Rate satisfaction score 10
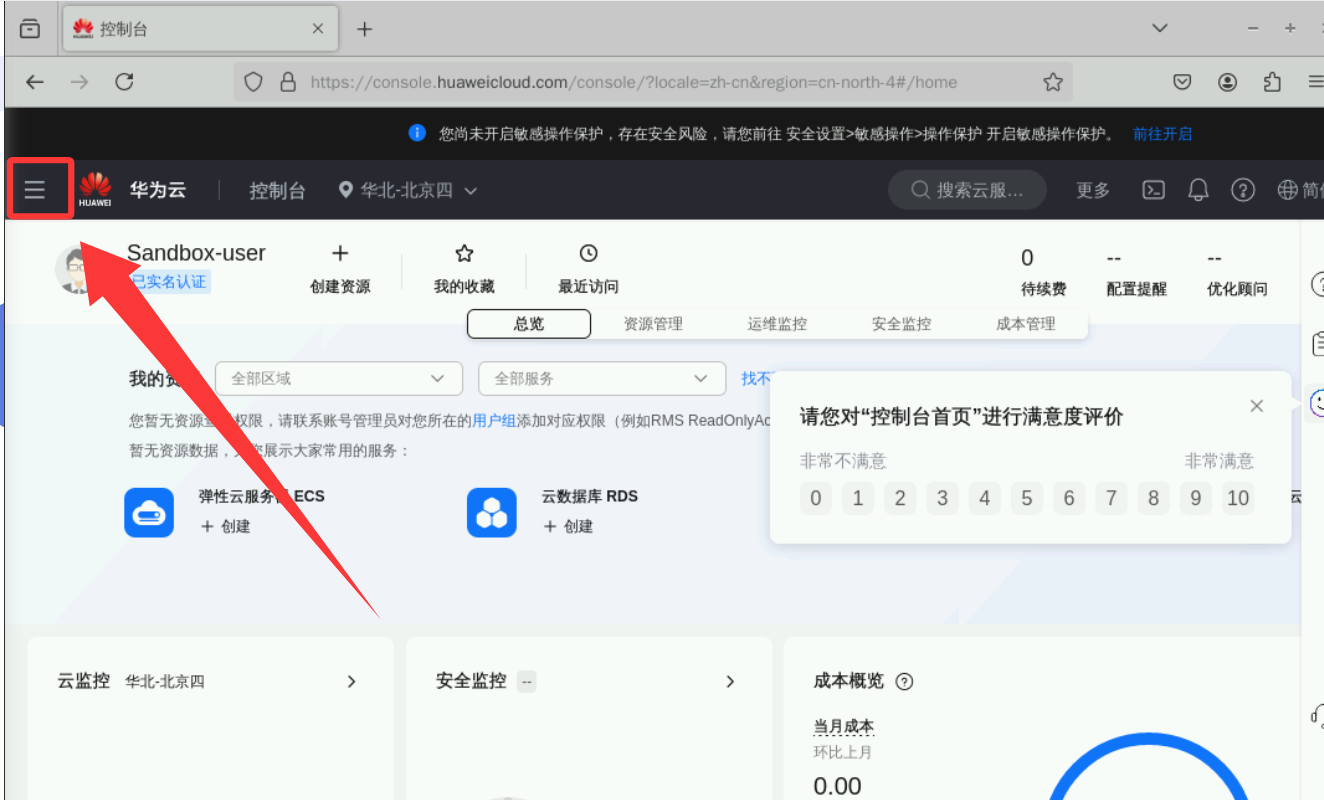The height and width of the screenshot is (800, 1324). (x=1238, y=498)
